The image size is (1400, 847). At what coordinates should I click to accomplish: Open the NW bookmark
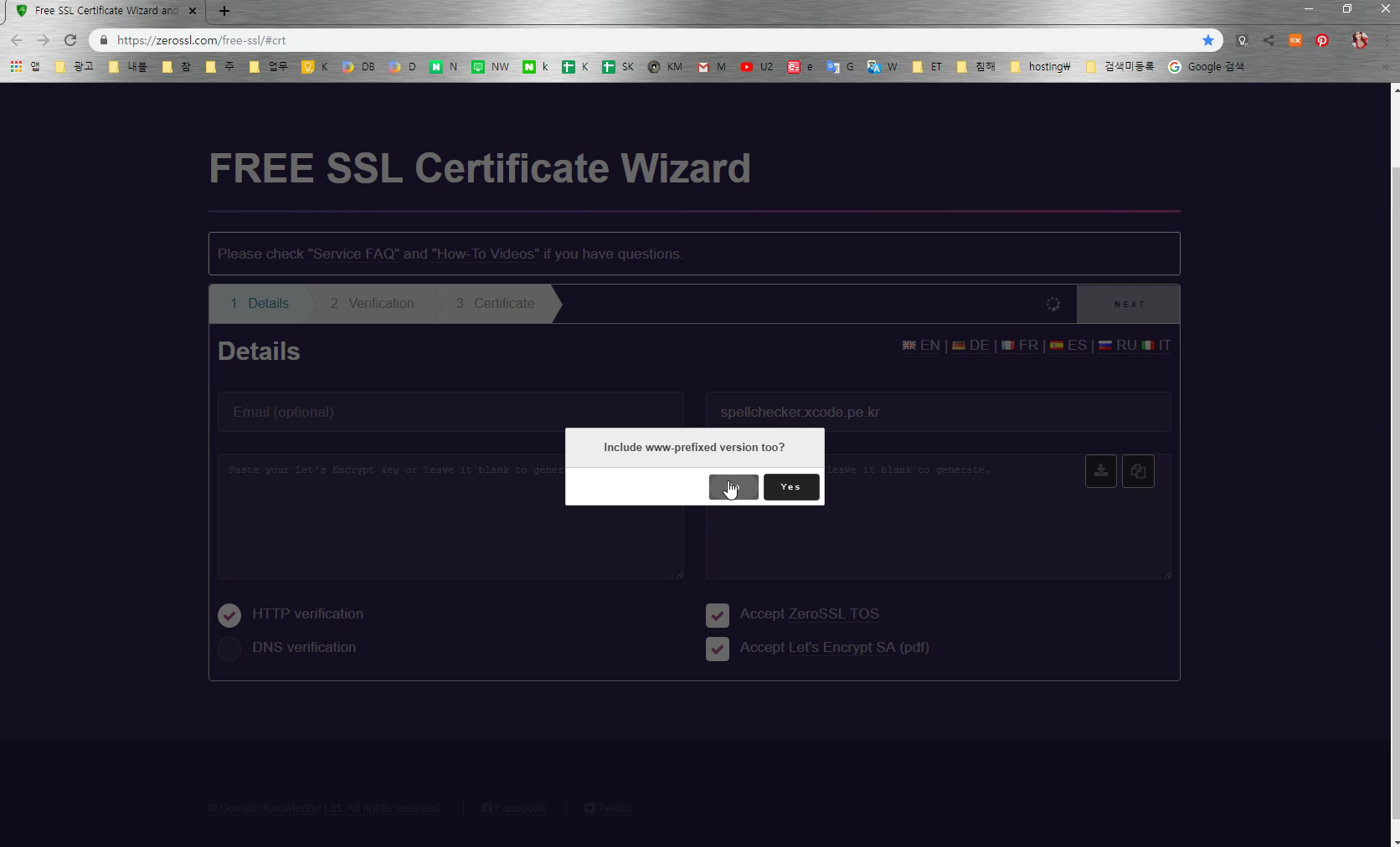point(490,66)
